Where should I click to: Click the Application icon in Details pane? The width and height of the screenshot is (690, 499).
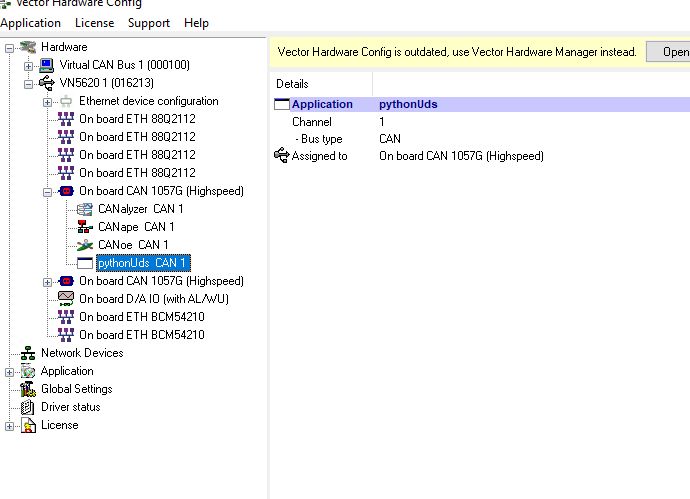[x=282, y=104]
